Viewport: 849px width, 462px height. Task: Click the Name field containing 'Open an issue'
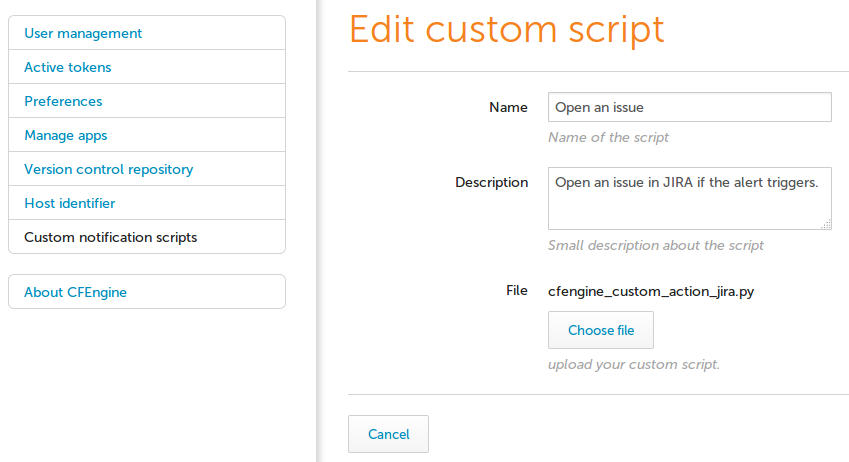(x=689, y=107)
